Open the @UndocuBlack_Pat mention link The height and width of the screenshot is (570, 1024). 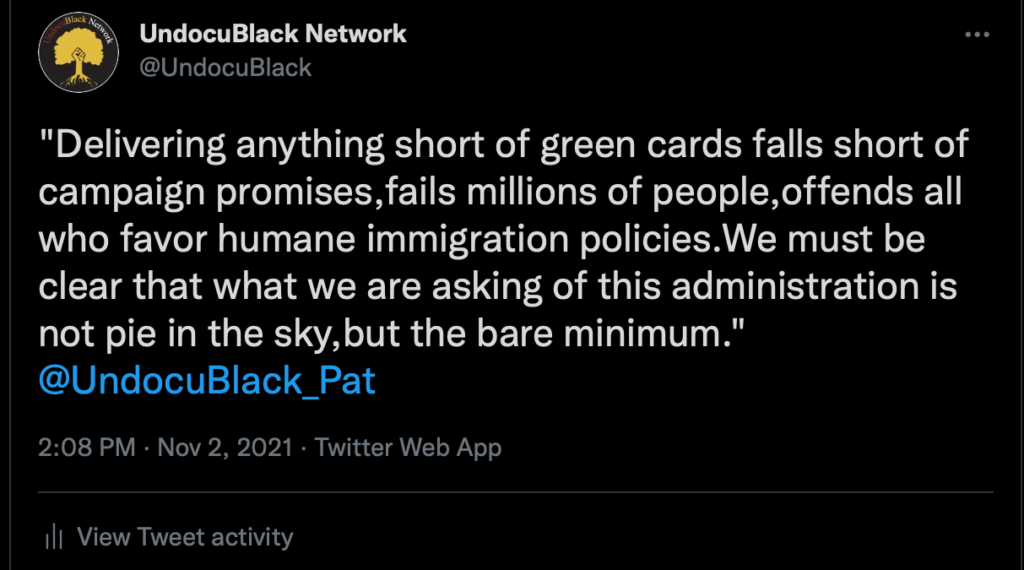207,381
